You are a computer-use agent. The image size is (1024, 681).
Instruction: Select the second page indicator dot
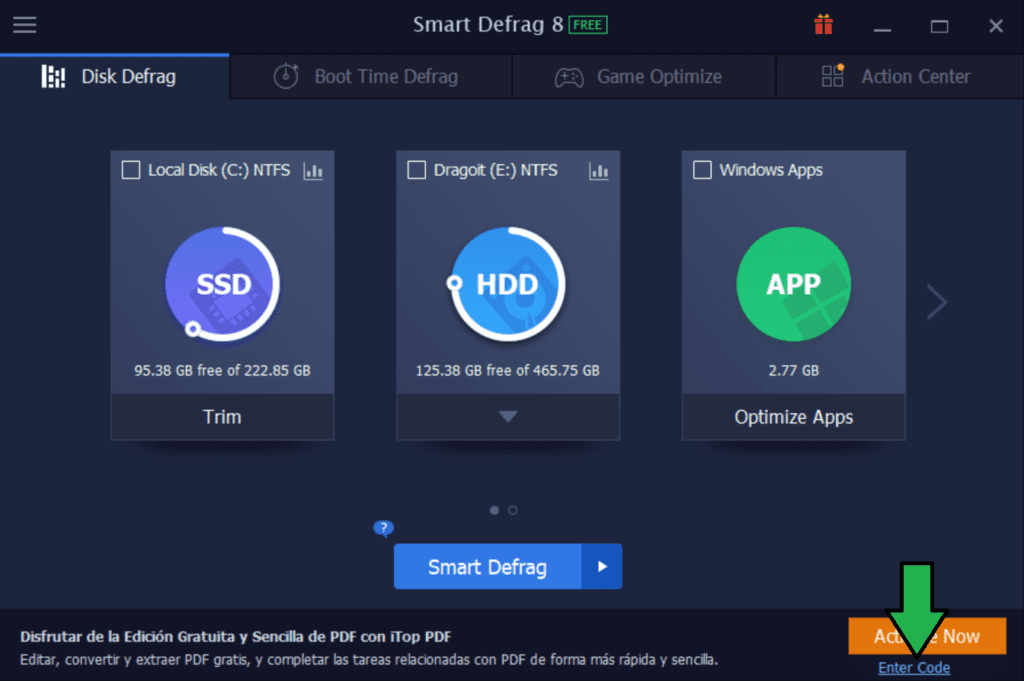pyautogui.click(x=513, y=511)
